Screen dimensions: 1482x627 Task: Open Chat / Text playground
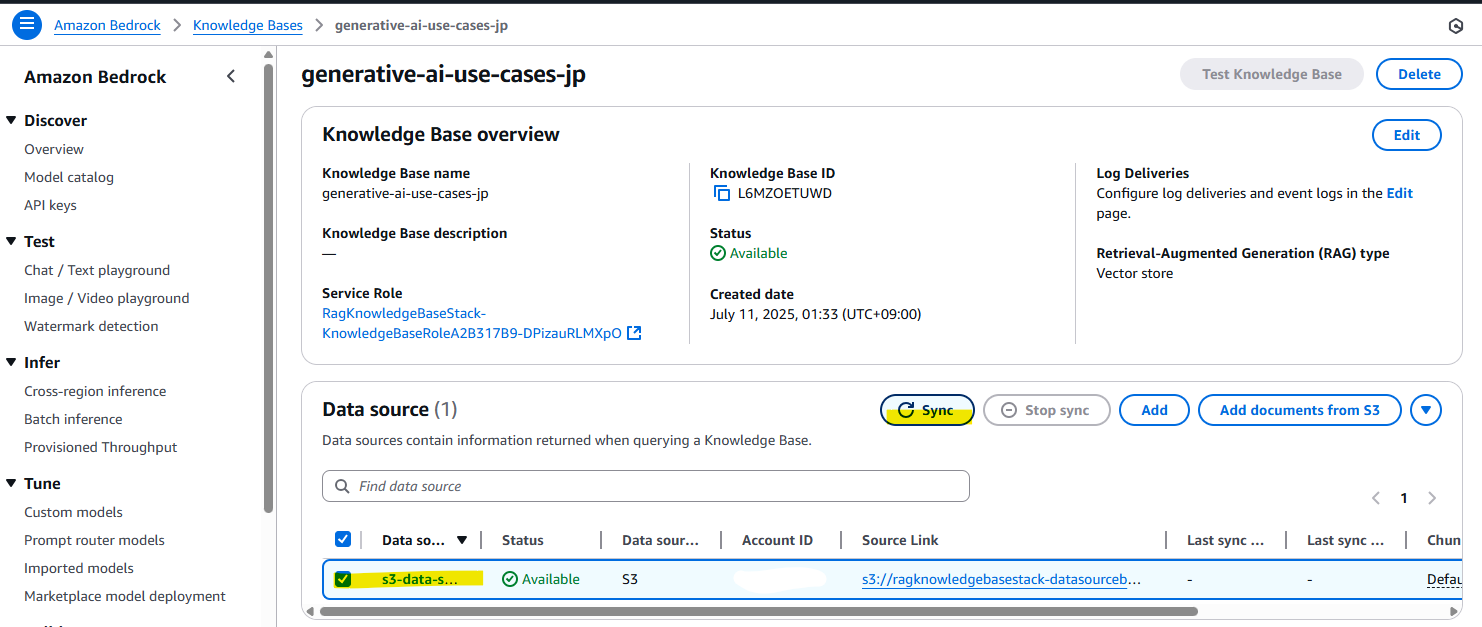pyautogui.click(x=97, y=270)
